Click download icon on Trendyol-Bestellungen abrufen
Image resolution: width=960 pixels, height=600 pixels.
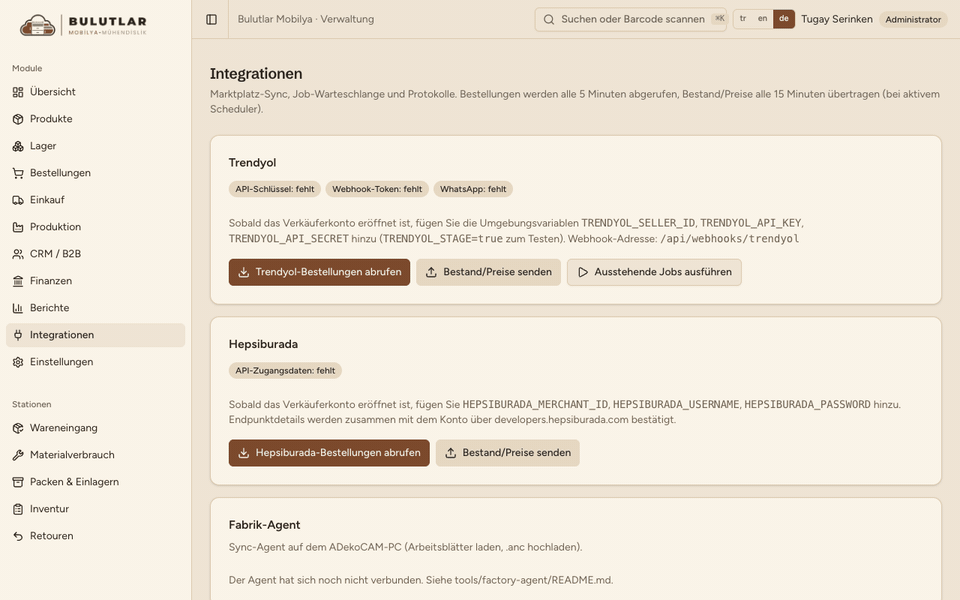[x=244, y=272]
